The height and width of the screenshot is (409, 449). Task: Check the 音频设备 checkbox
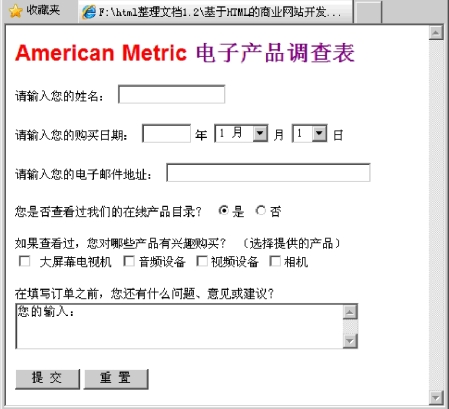129,261
